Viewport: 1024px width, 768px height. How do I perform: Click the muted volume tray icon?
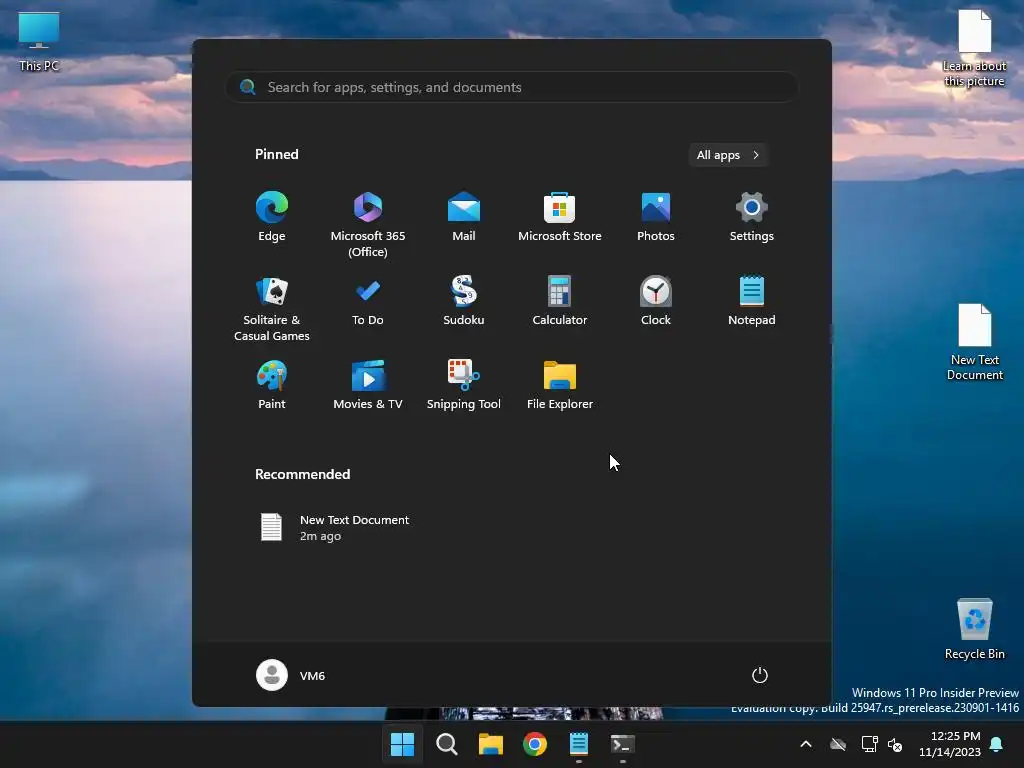click(895, 744)
